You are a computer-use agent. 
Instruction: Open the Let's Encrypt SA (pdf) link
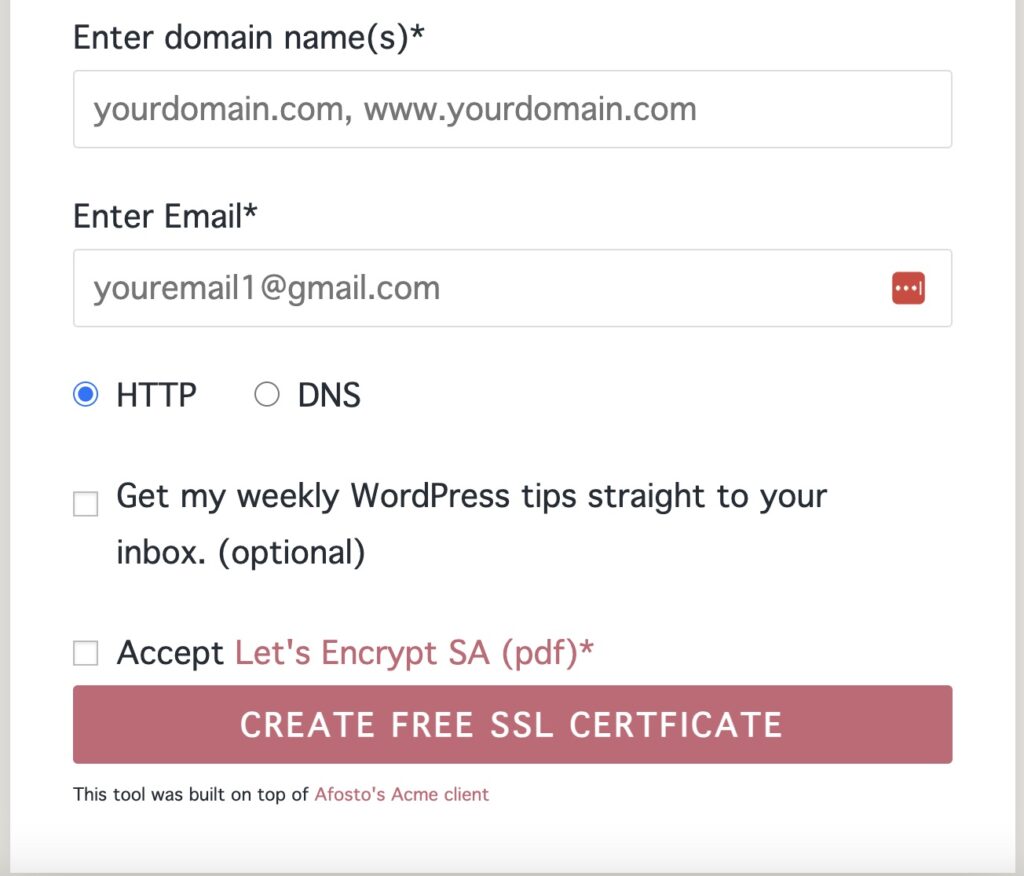click(407, 653)
